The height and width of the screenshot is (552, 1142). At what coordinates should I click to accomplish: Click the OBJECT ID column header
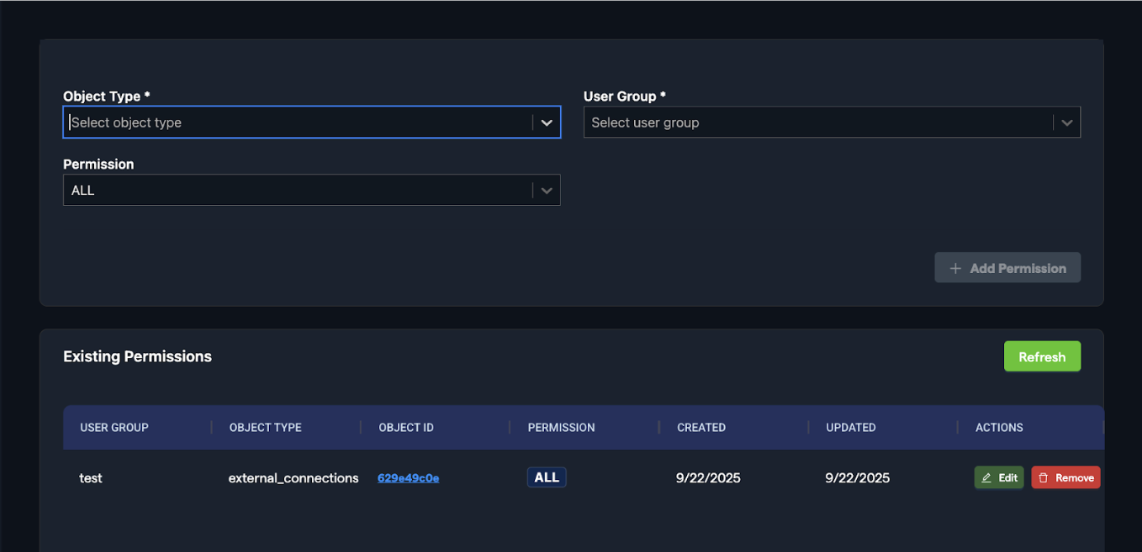pyautogui.click(x=406, y=427)
